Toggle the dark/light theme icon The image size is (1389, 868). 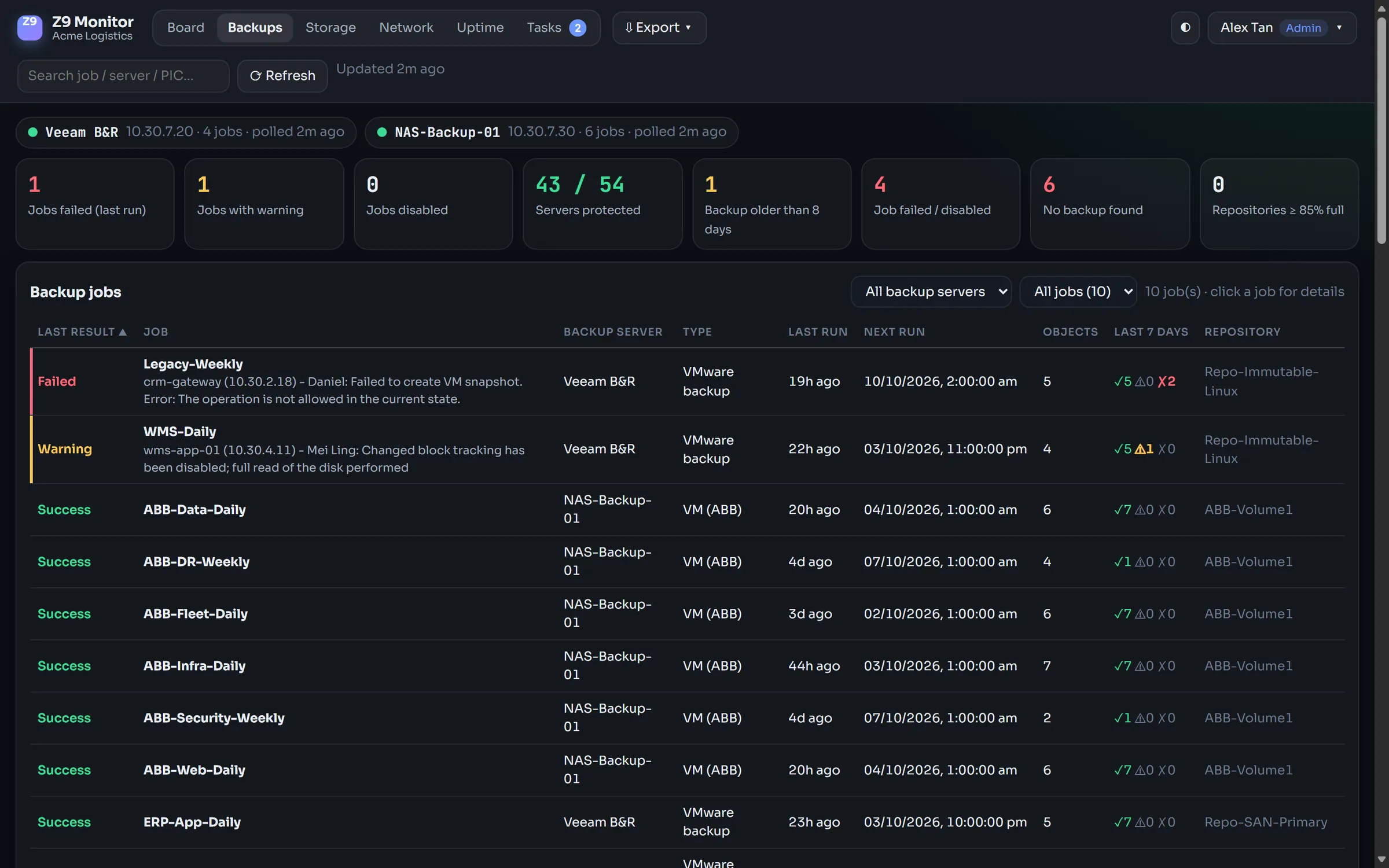point(1185,28)
